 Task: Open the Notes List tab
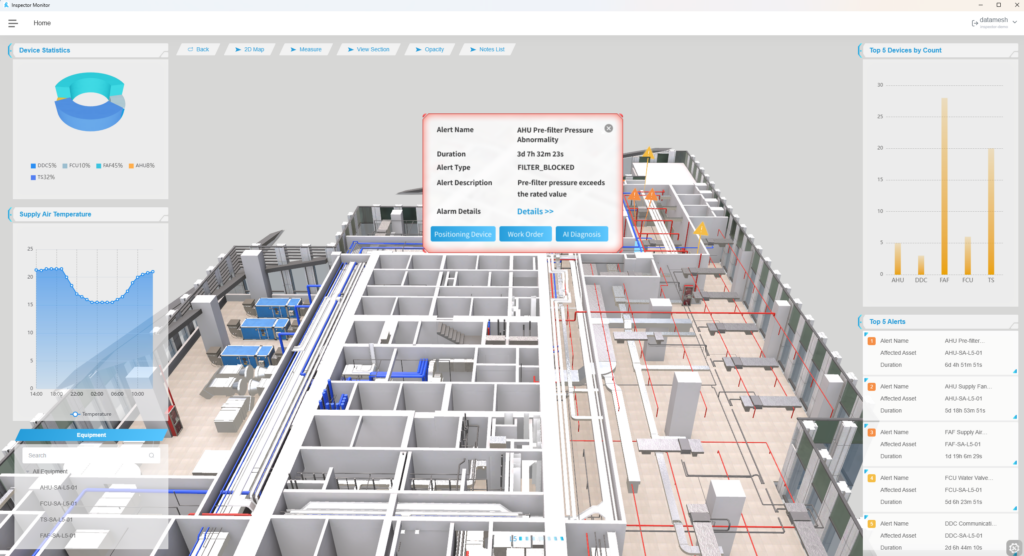486,49
